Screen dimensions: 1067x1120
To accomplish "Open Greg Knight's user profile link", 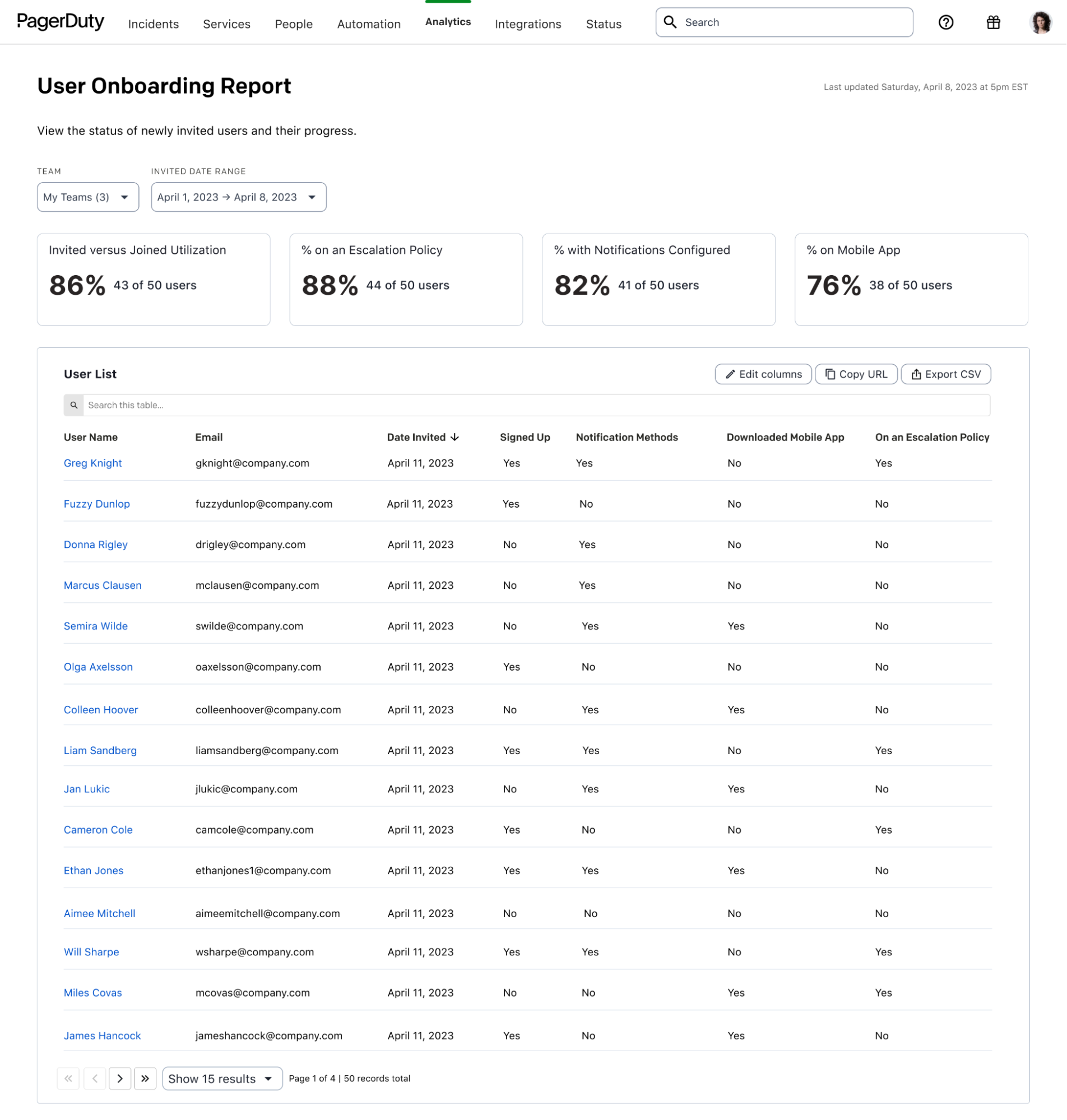I will pyautogui.click(x=92, y=463).
